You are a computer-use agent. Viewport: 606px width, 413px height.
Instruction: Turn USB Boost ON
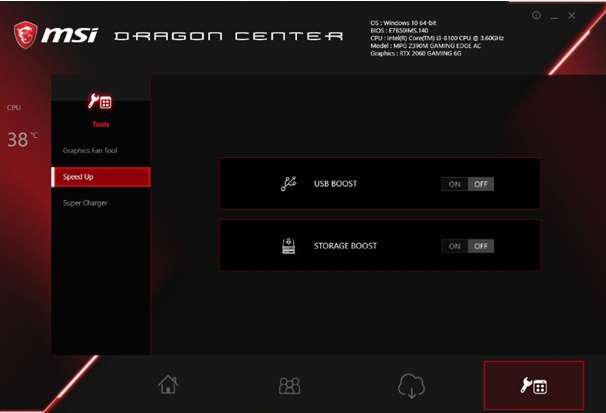point(454,184)
